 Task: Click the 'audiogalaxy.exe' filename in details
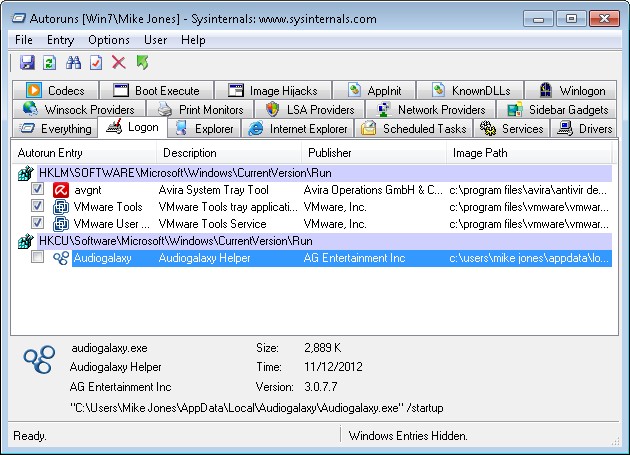tap(109, 348)
